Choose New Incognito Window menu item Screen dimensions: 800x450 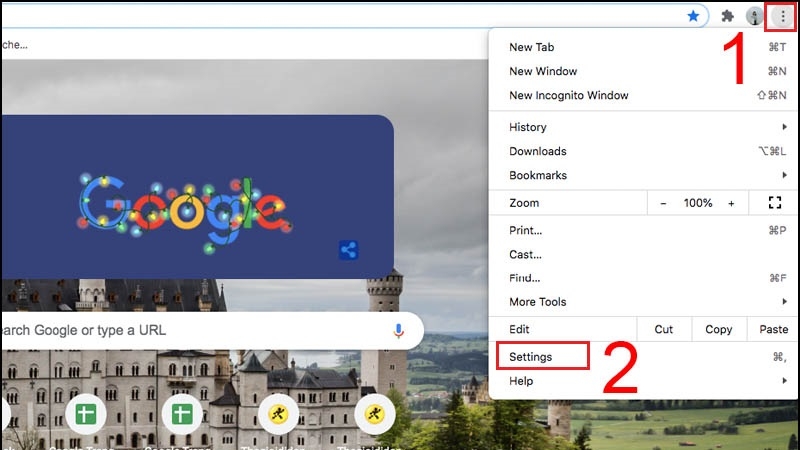[x=568, y=96]
